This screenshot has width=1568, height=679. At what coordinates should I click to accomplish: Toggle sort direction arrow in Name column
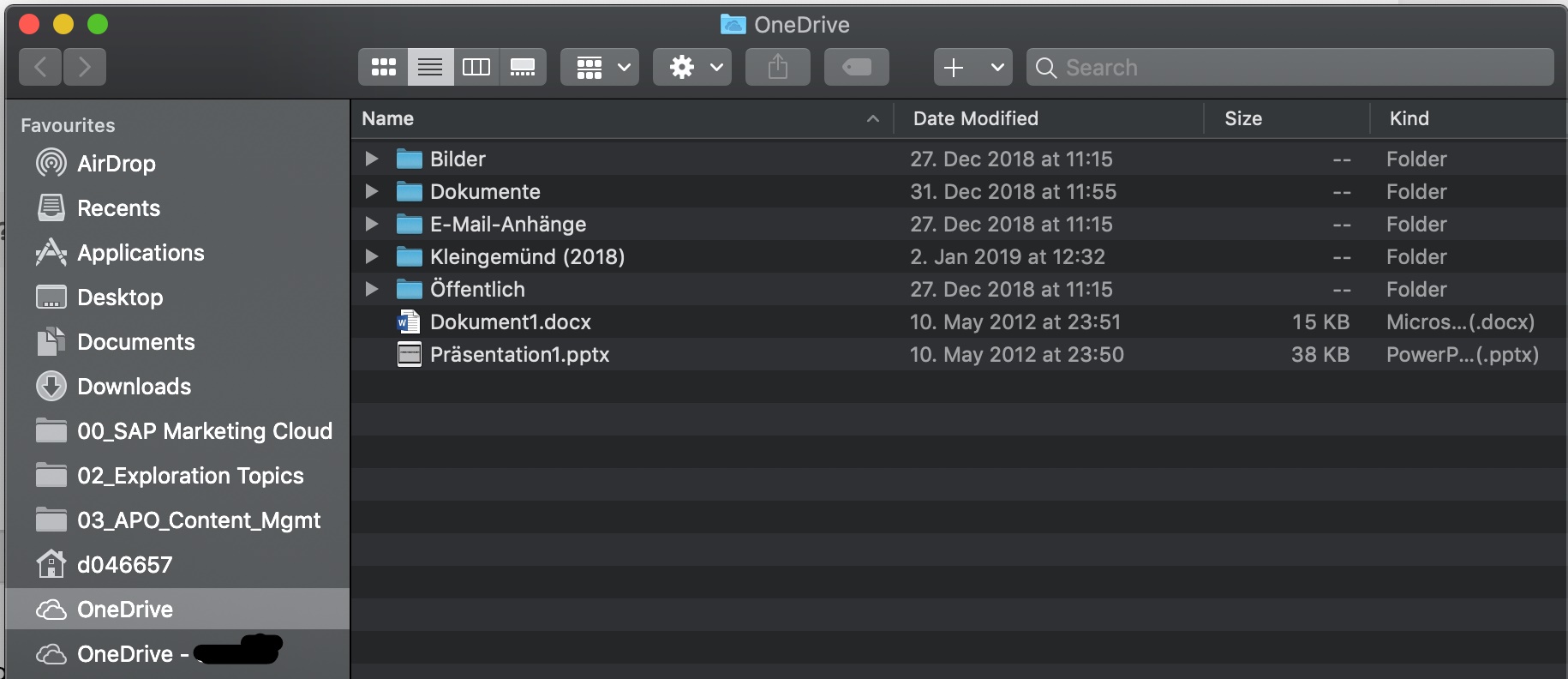[873, 118]
